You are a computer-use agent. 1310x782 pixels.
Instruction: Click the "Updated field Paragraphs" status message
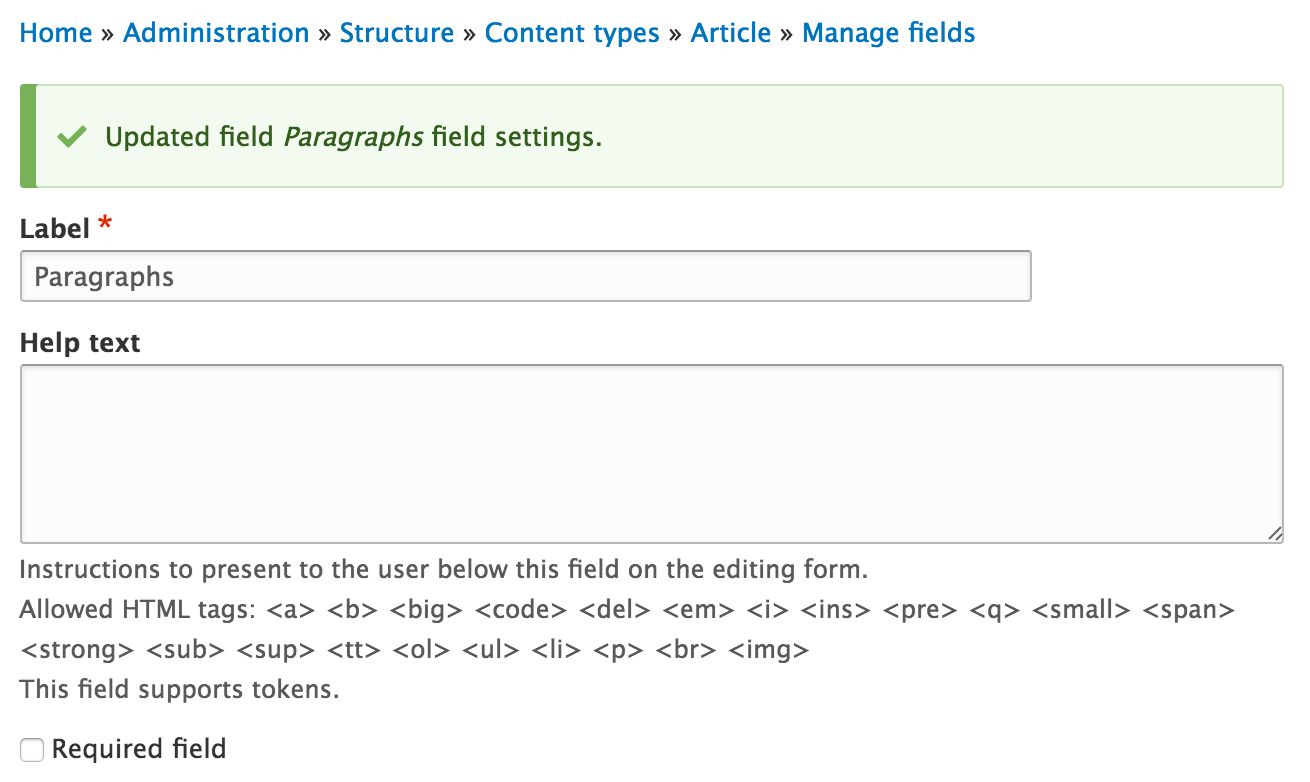[353, 137]
